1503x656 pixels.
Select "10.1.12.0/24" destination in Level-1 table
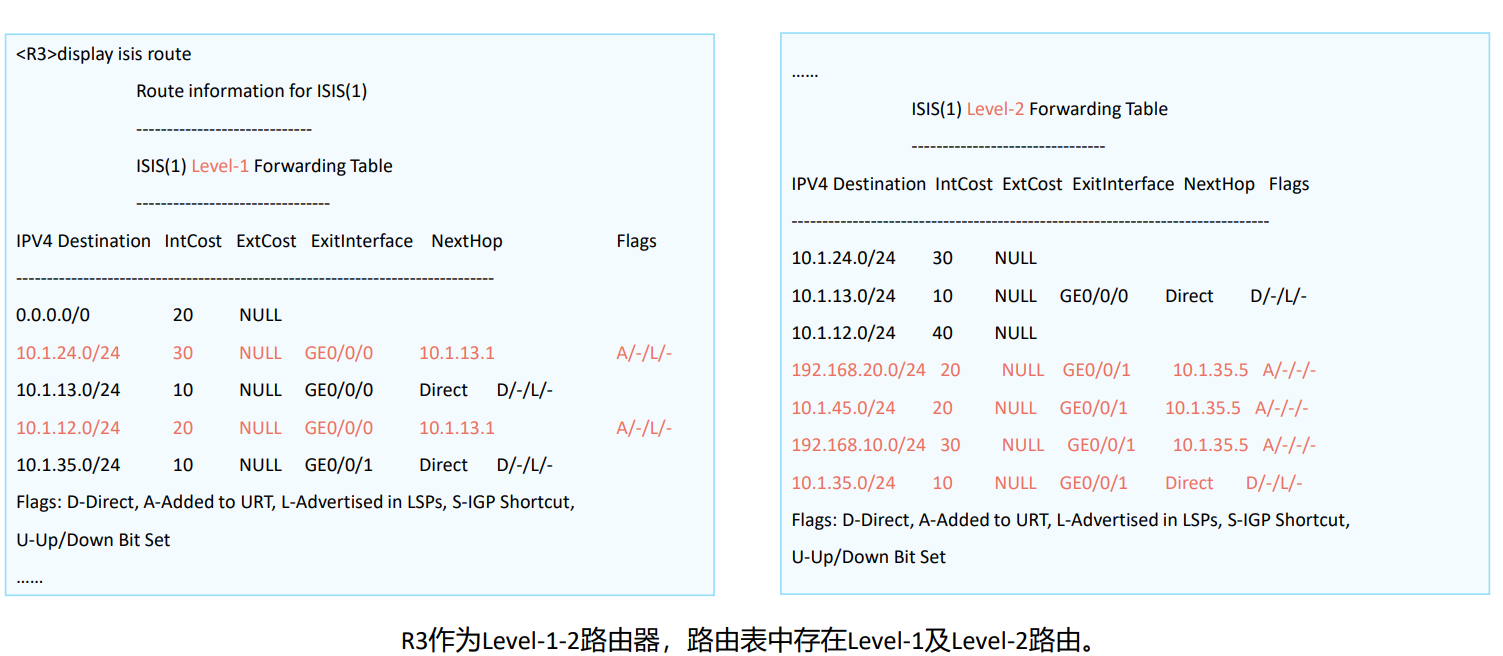[x=68, y=428]
